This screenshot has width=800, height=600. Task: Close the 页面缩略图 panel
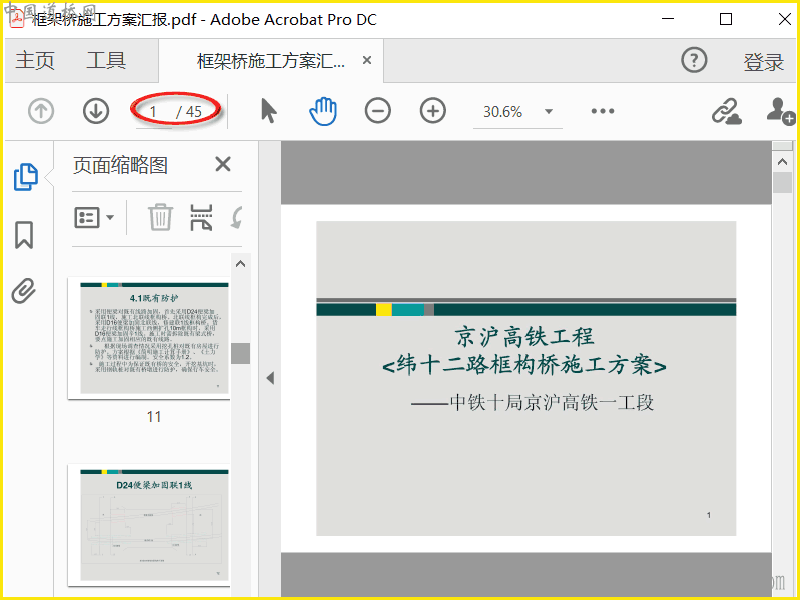(x=223, y=164)
